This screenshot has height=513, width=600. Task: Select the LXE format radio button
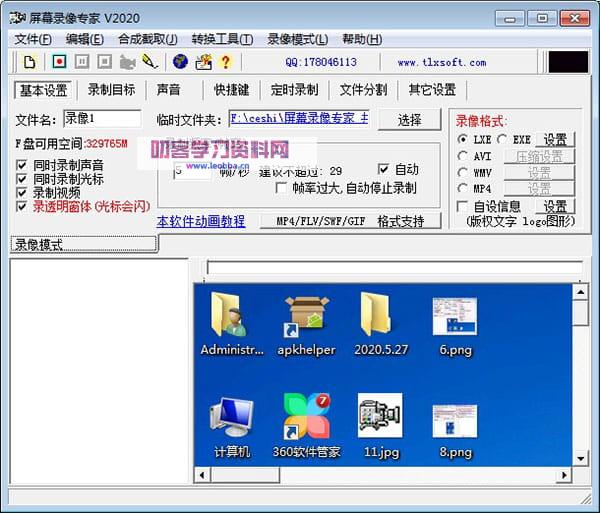(463, 139)
